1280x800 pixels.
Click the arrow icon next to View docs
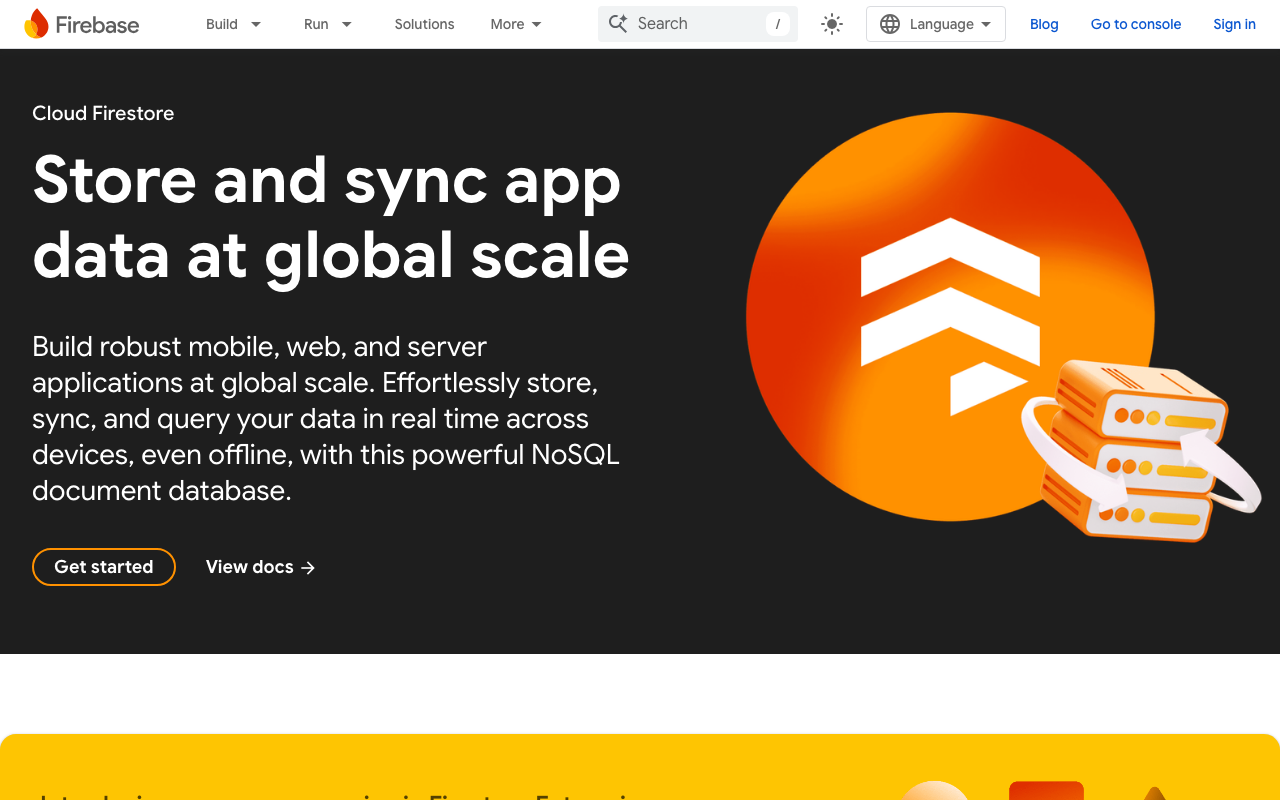point(308,568)
